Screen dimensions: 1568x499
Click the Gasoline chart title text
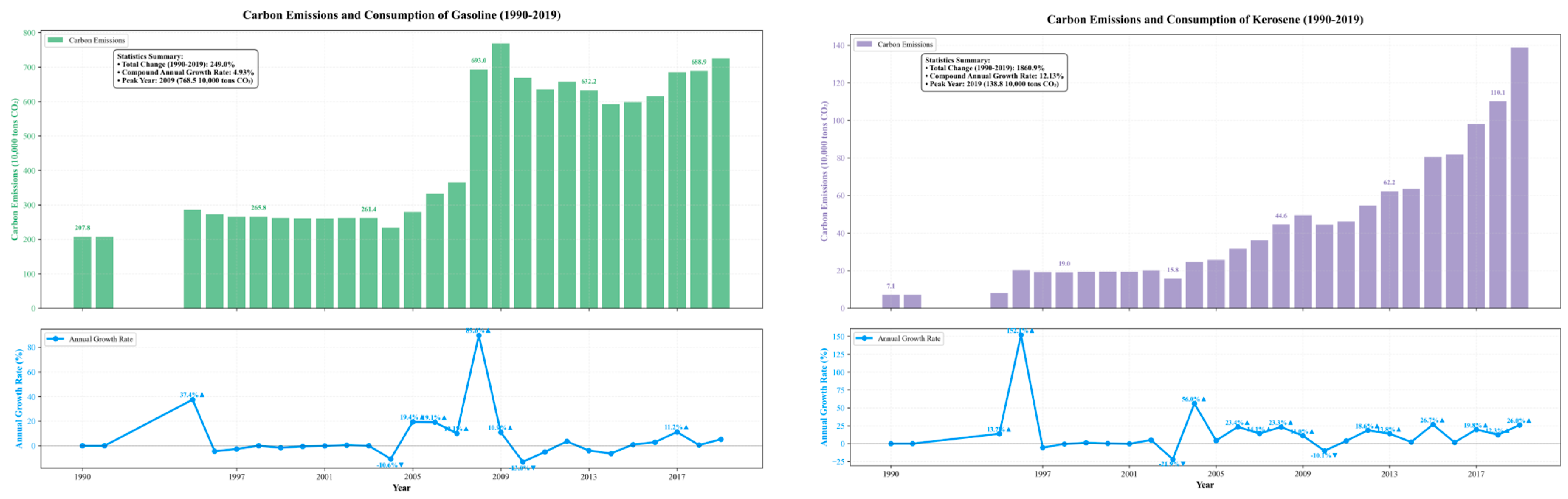(x=401, y=15)
